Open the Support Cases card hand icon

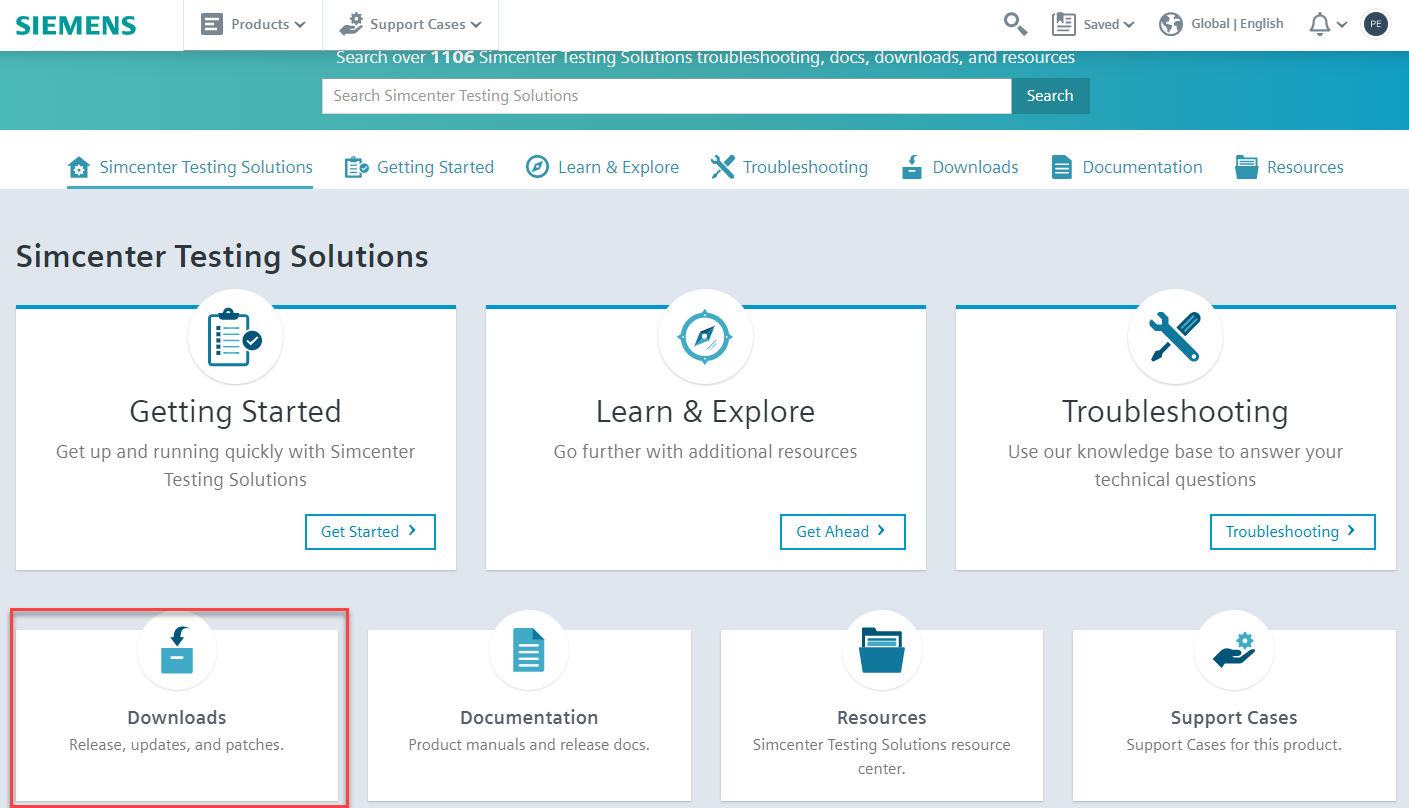click(x=1234, y=650)
